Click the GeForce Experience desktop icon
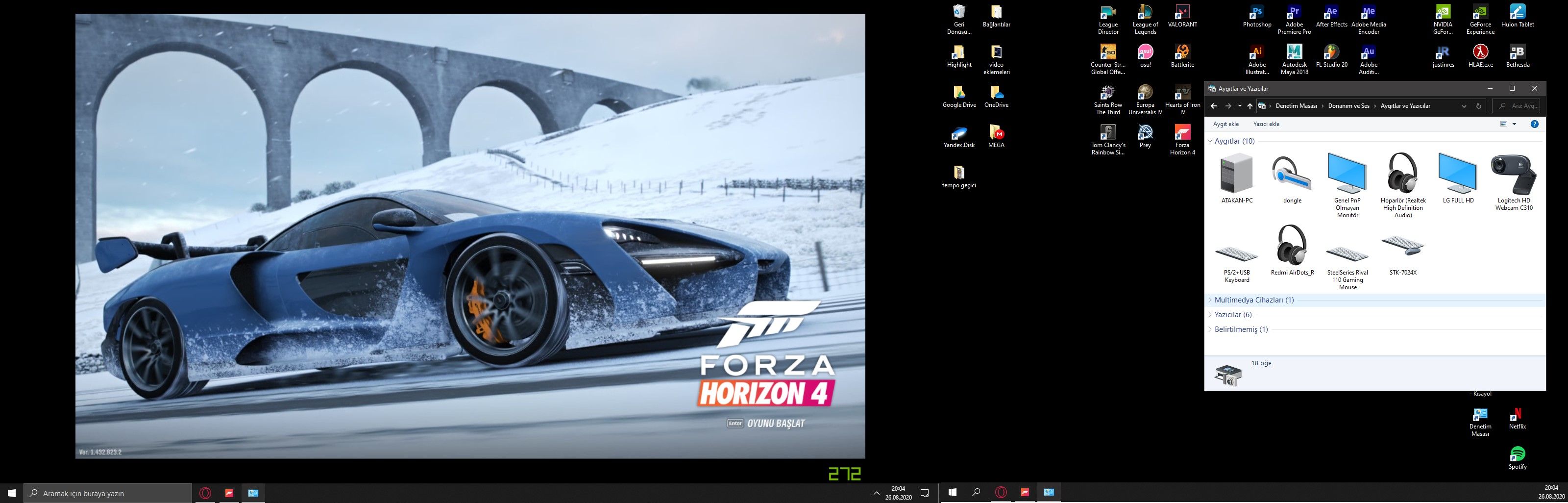The width and height of the screenshot is (1568, 503). click(x=1480, y=20)
